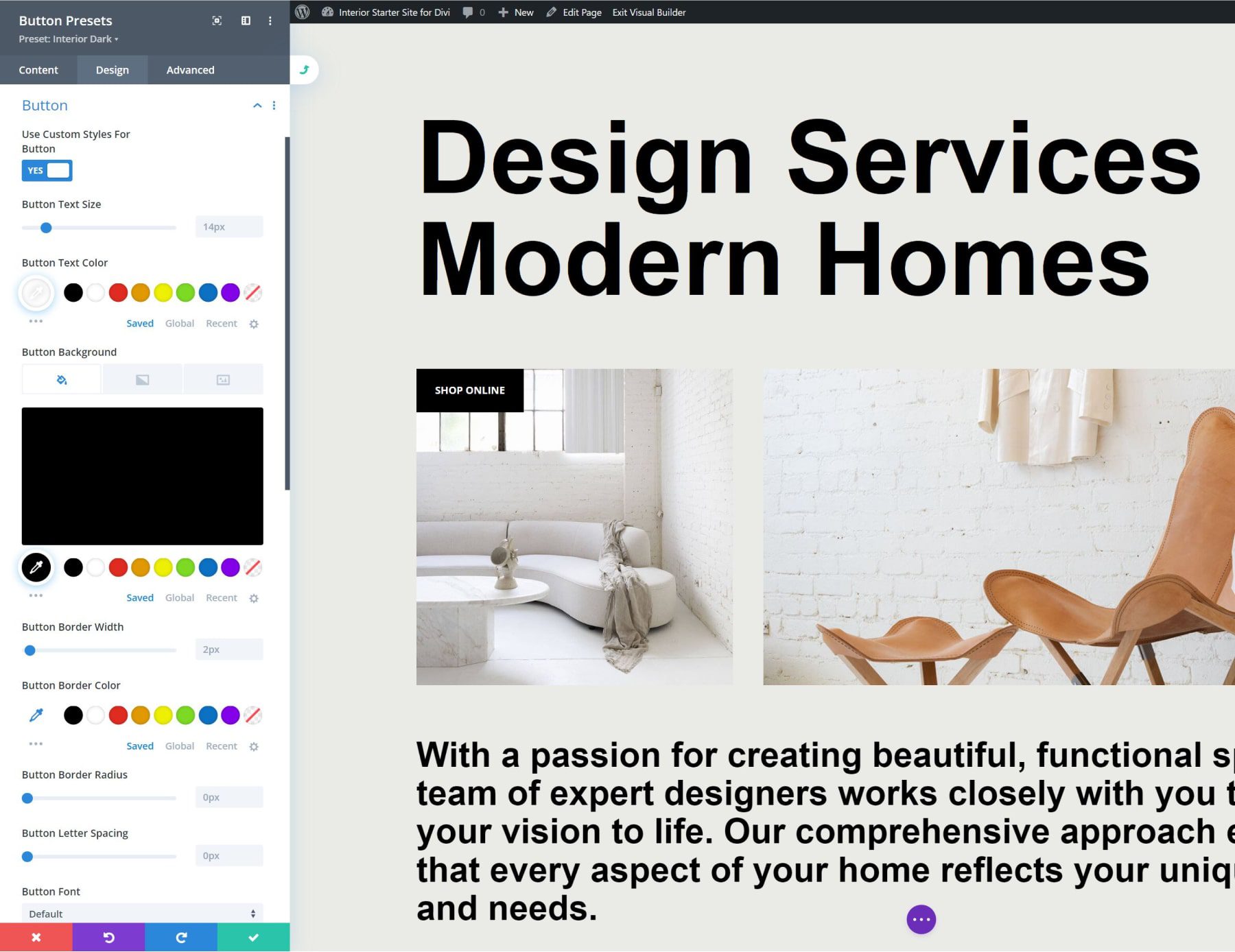This screenshot has height=952, width=1235.
Task: Click the purple three-dot button on the page
Action: coord(921,919)
